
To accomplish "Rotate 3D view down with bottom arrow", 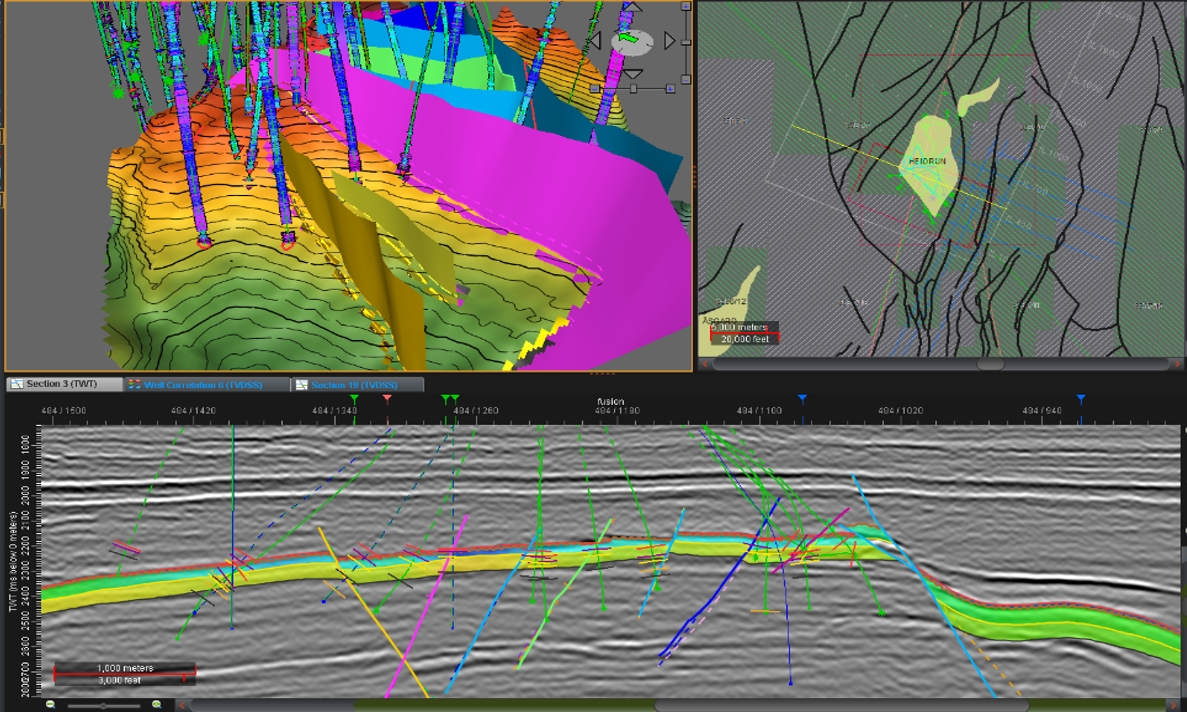I will click(x=632, y=73).
